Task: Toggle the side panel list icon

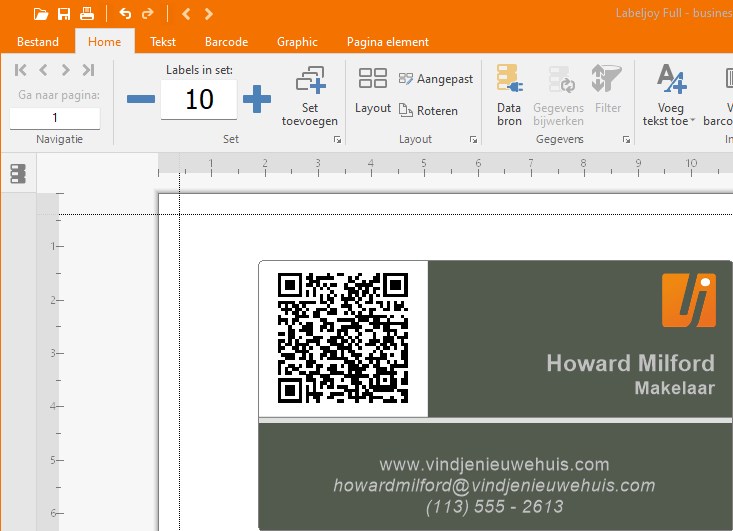Action: click(x=18, y=174)
